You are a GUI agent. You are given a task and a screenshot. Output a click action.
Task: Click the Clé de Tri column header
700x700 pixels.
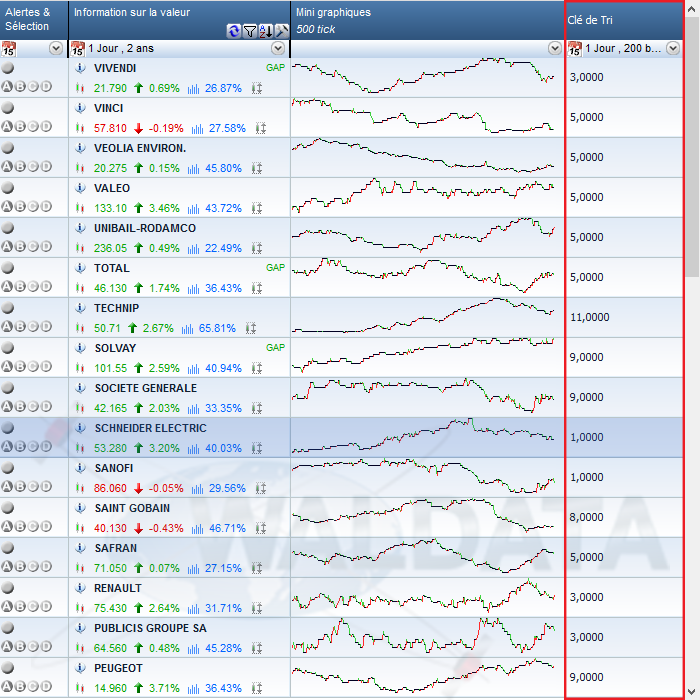[x=624, y=20]
